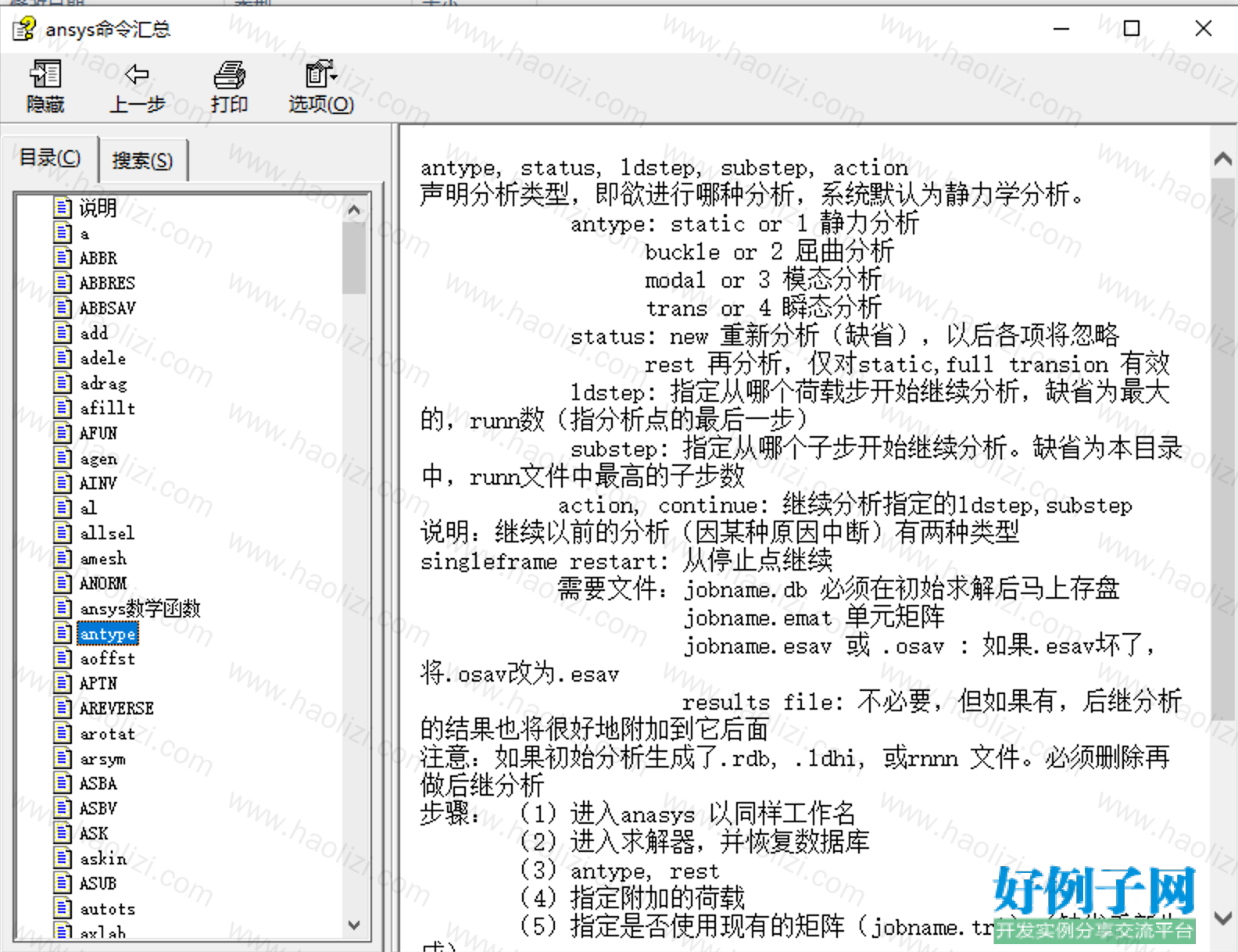Switch to the 目录(C) contents tab
This screenshot has width=1238, height=952.
pyautogui.click(x=49, y=158)
